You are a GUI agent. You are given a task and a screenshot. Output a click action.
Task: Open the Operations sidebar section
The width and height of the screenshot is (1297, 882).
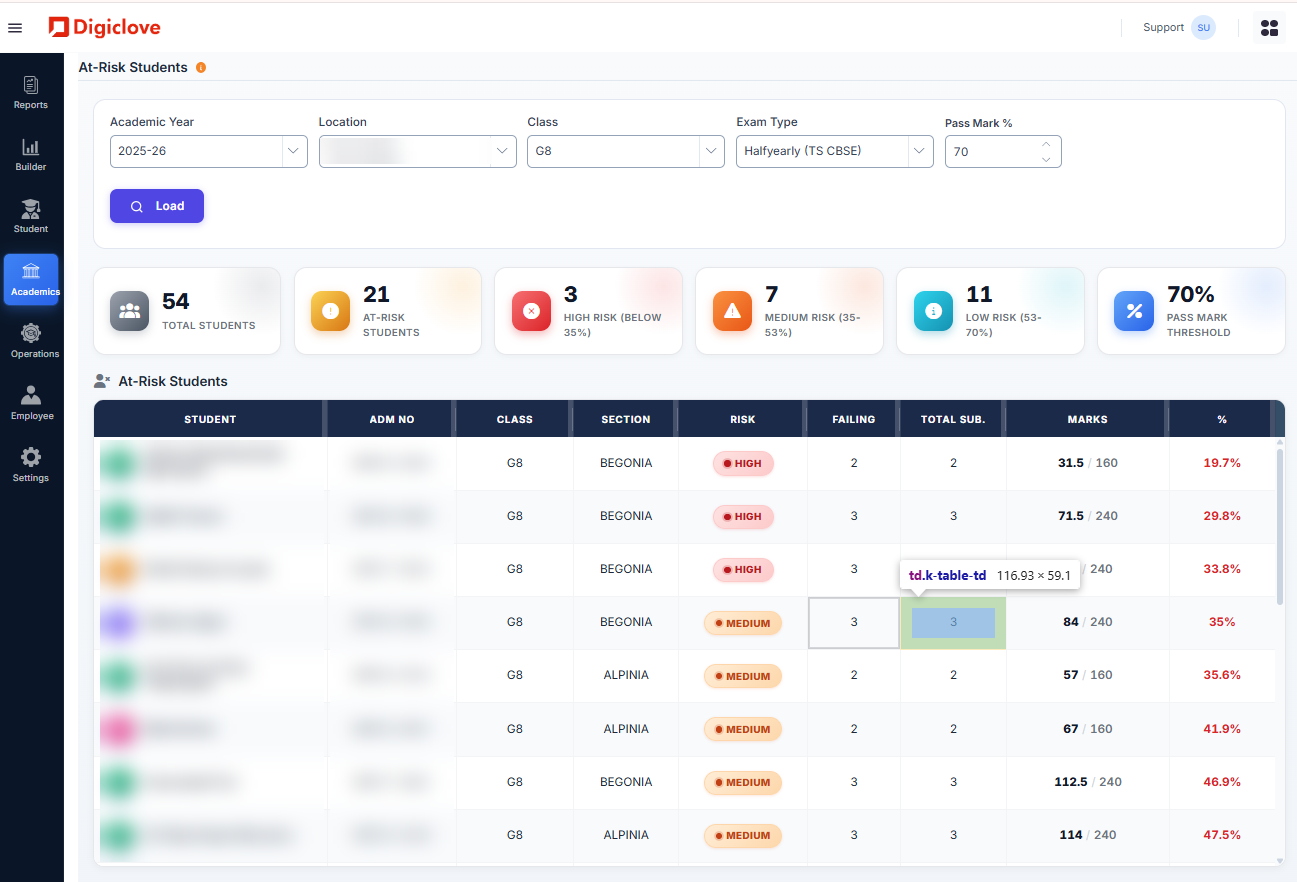click(x=31, y=341)
